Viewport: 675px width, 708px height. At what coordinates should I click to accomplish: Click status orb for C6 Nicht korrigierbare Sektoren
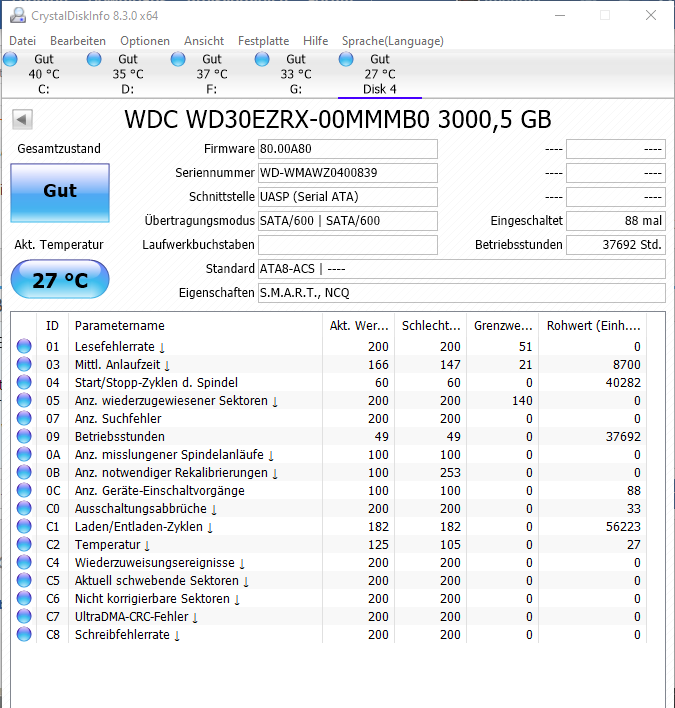tap(24, 598)
